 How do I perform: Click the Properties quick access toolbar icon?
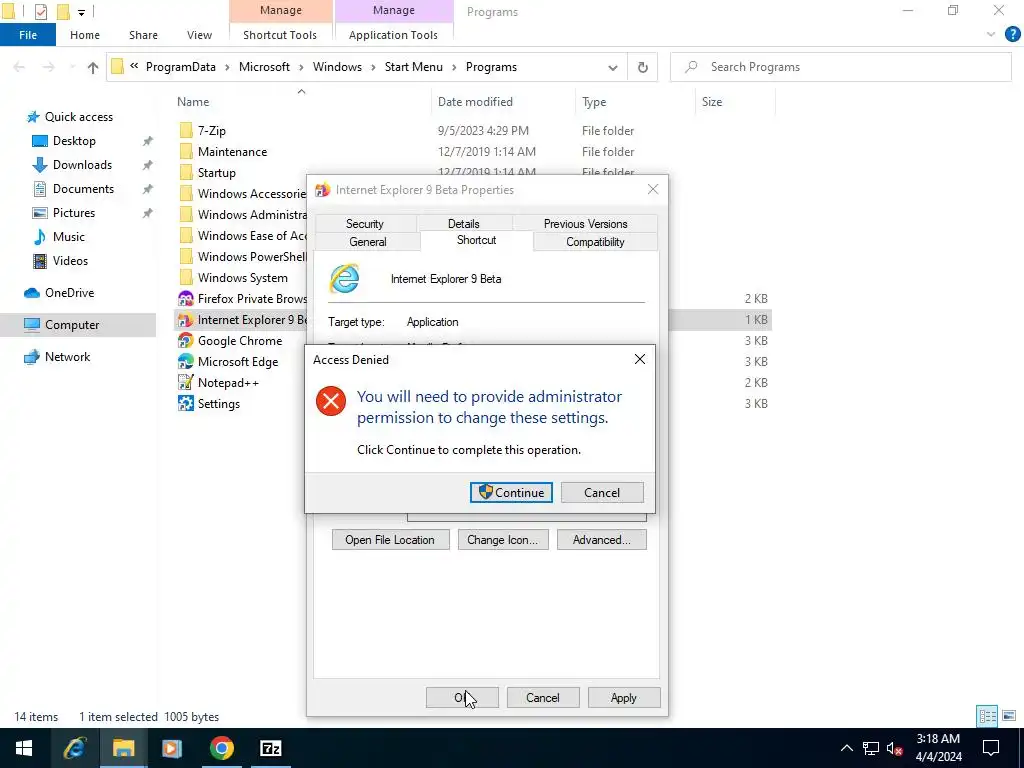click(x=40, y=11)
